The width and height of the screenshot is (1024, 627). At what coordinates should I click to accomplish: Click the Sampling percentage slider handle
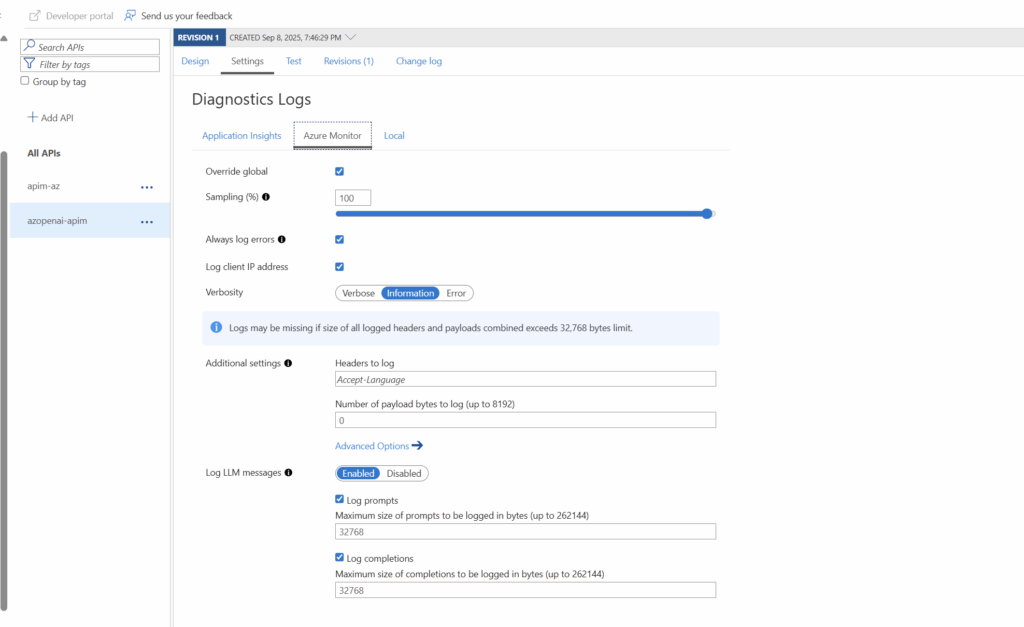coord(707,213)
